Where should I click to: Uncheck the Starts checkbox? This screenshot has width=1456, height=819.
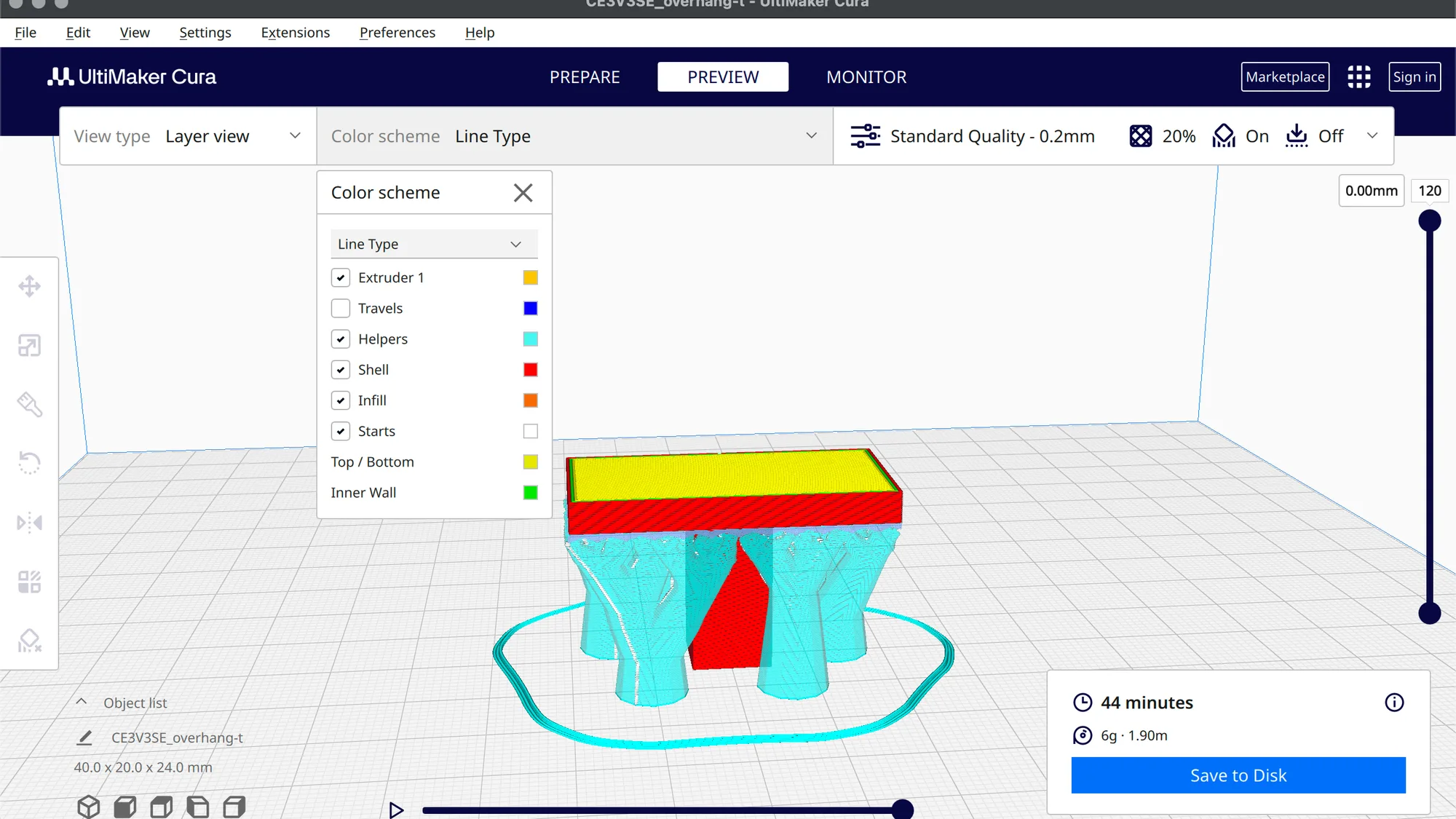point(341,431)
